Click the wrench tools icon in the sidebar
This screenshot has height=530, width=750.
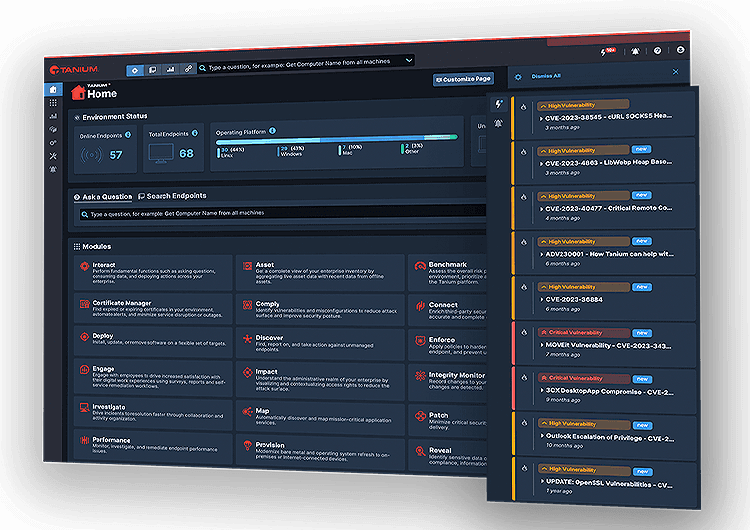pyautogui.click(x=53, y=156)
